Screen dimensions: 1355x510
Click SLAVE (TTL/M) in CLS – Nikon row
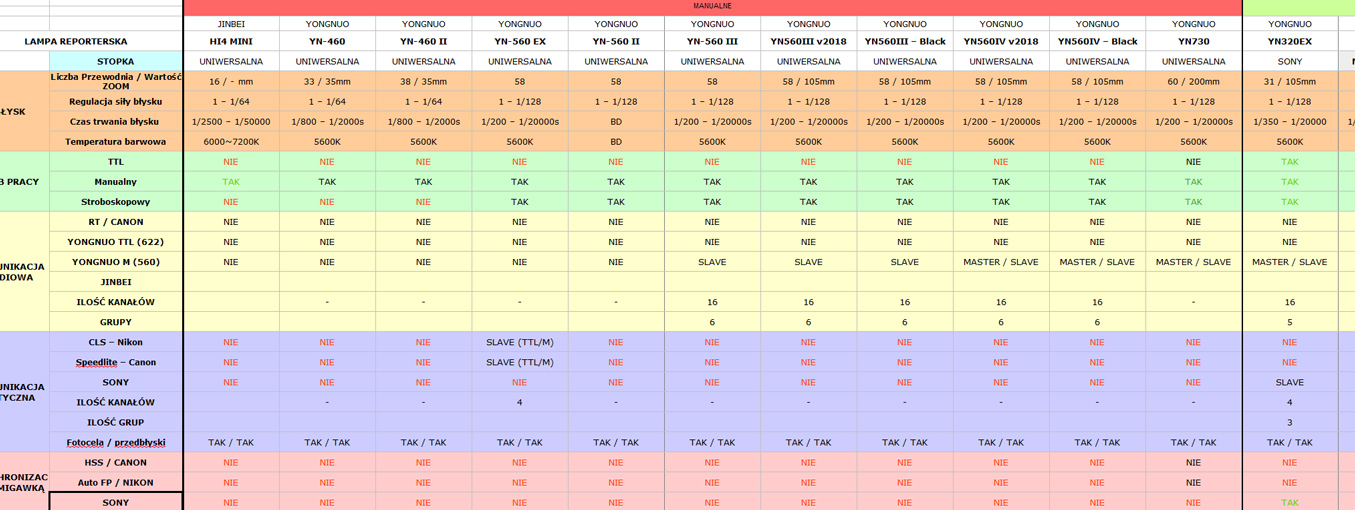(x=520, y=342)
